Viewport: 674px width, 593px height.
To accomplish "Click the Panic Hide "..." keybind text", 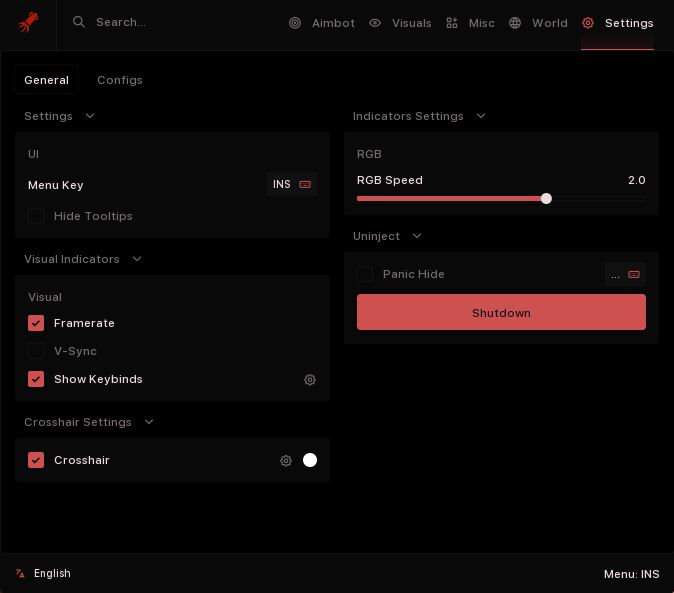I will click(616, 275).
